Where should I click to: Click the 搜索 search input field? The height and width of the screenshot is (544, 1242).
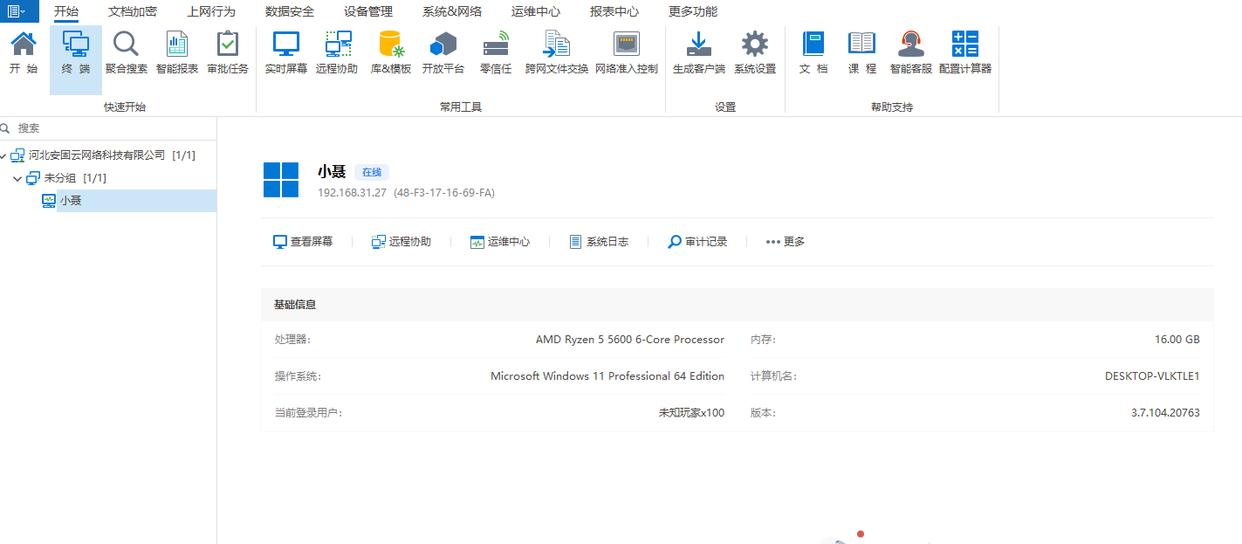110,128
